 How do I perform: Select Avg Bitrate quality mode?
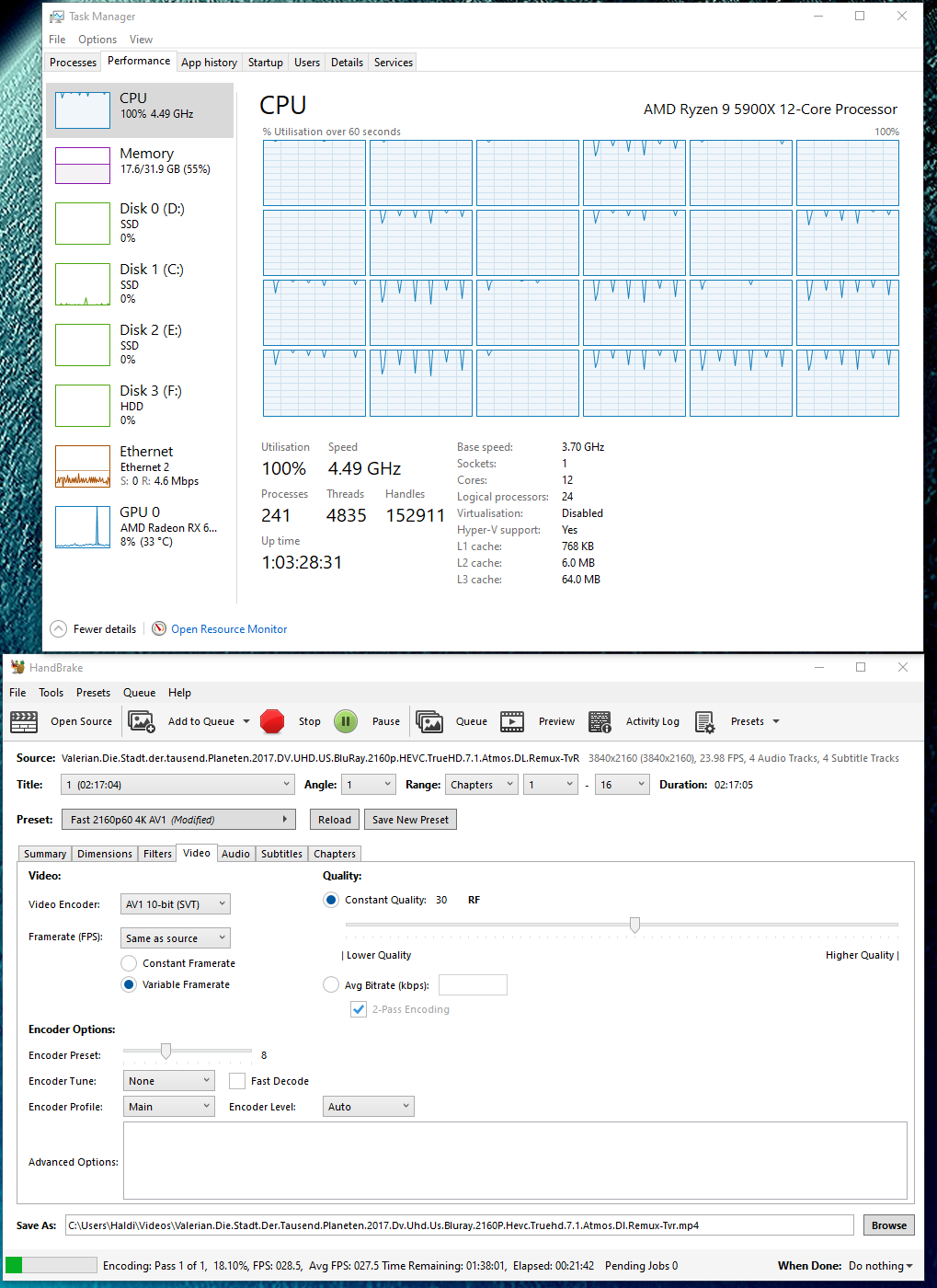(330, 984)
